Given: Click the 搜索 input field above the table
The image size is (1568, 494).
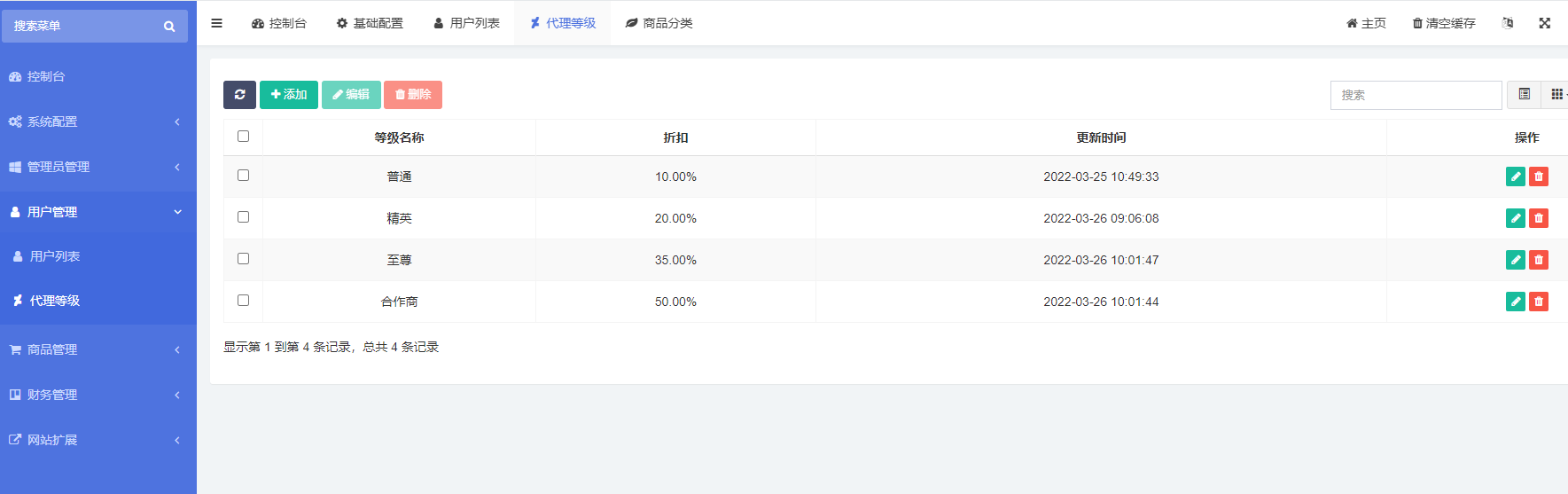Looking at the screenshot, I should click(1416, 95).
